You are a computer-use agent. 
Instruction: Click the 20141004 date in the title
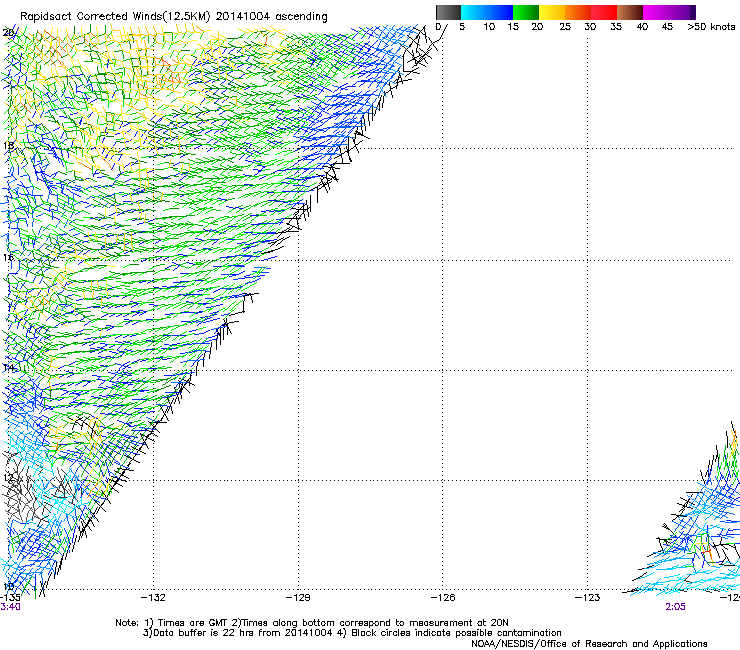[243, 16]
